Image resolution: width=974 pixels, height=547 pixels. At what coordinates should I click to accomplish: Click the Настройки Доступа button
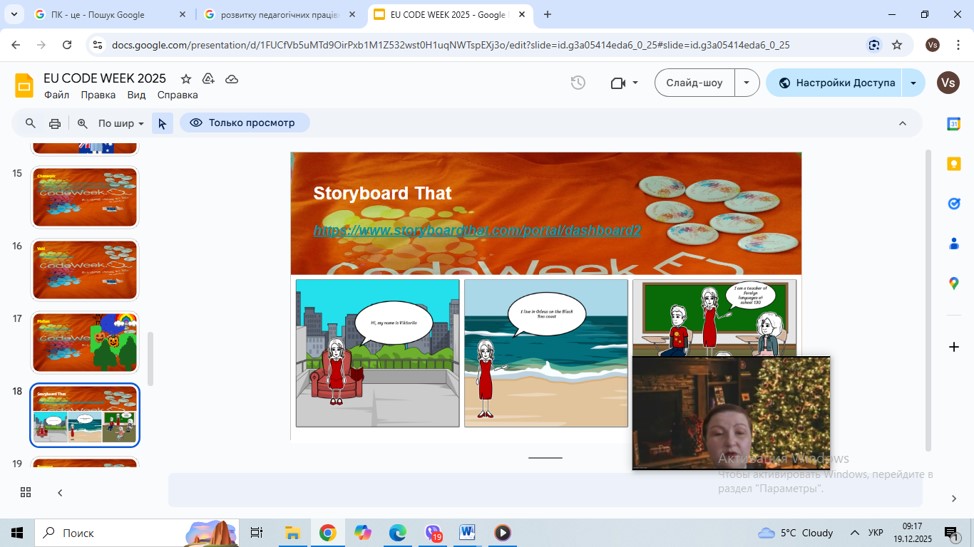[x=835, y=83]
